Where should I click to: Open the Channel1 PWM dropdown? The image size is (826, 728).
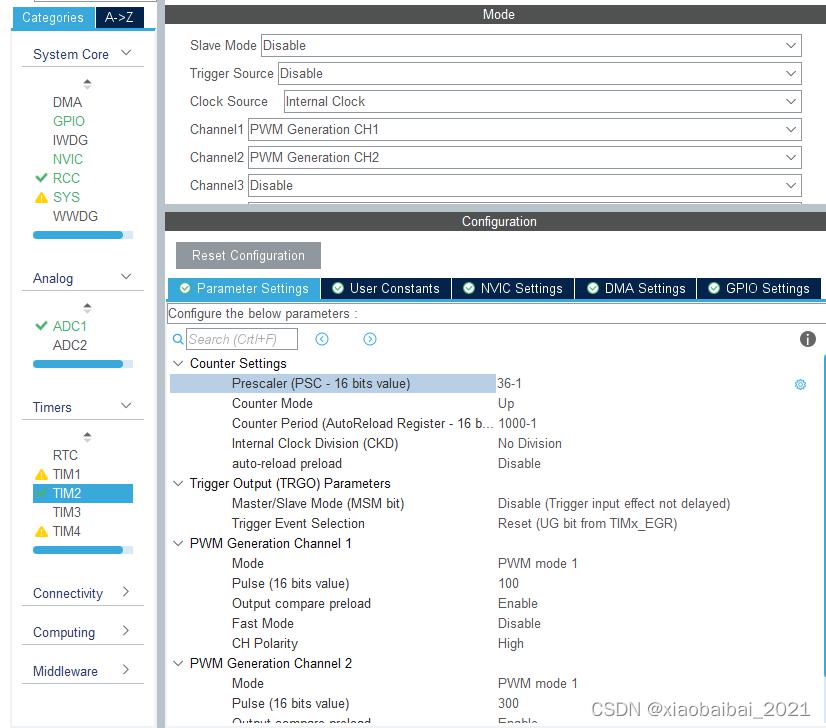(x=524, y=130)
